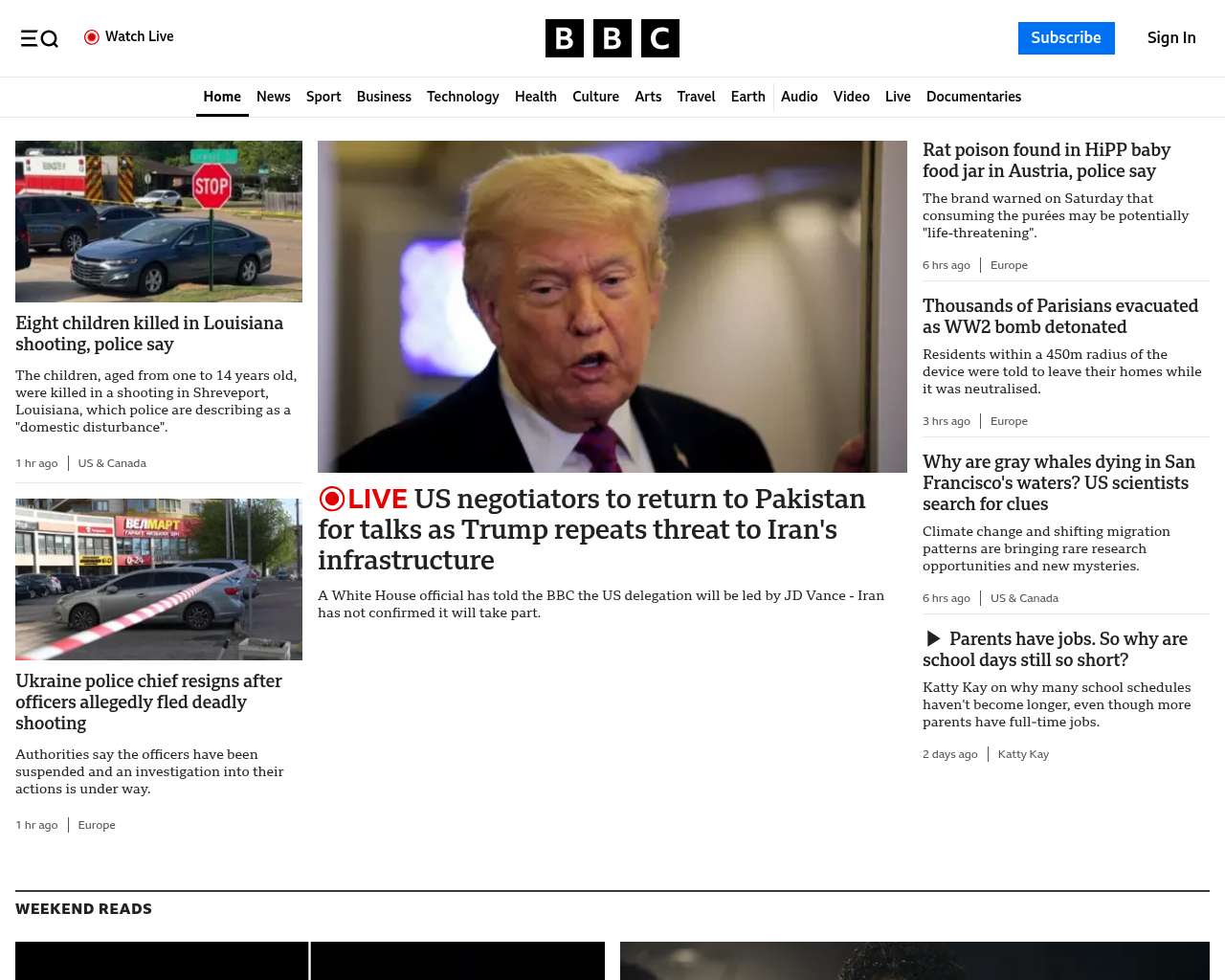Open the Parisians WW2 bomb evacuation headline
This screenshot has width=1225, height=980.
coord(1059,317)
